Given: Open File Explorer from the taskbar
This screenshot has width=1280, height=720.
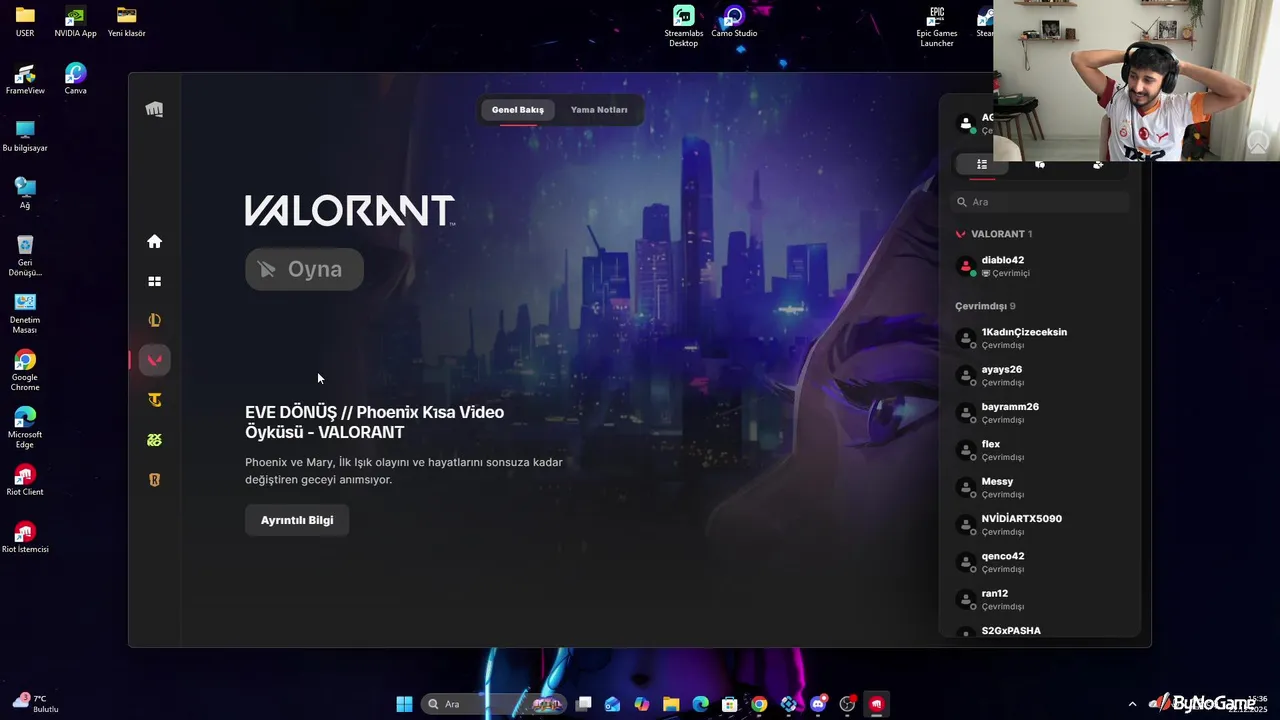Looking at the screenshot, I should pyautogui.click(x=671, y=704).
